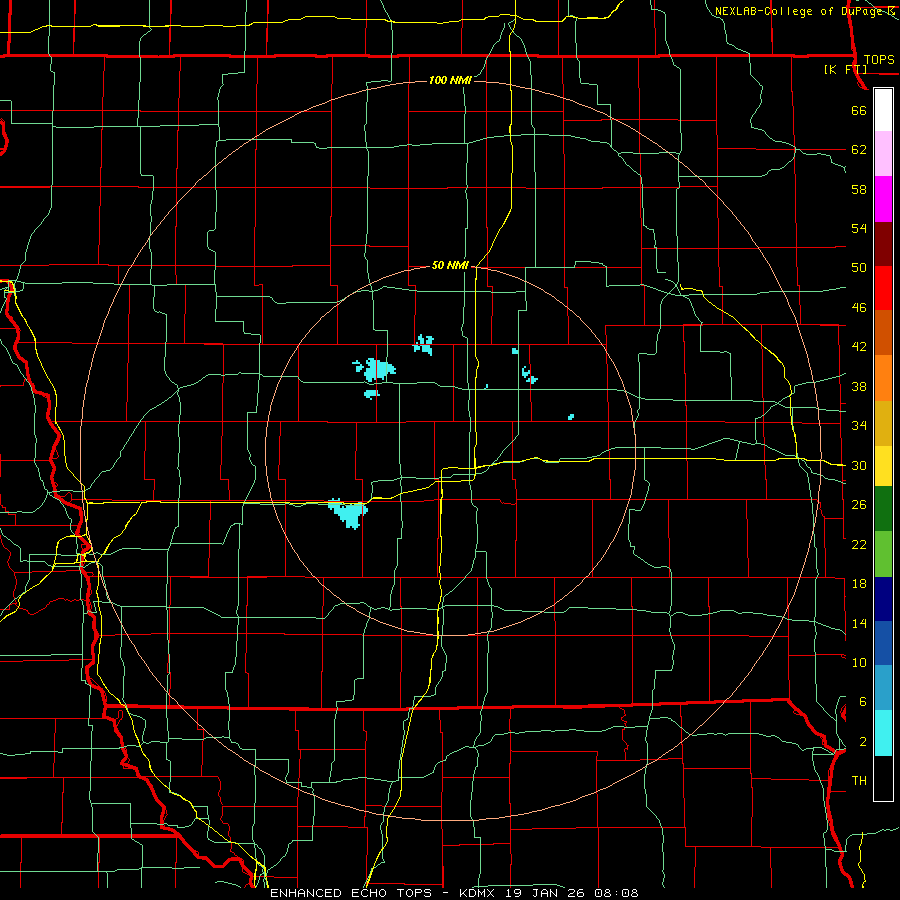
Task: Choose the dark orange legend swatch above 42
Action: pos(883,333)
